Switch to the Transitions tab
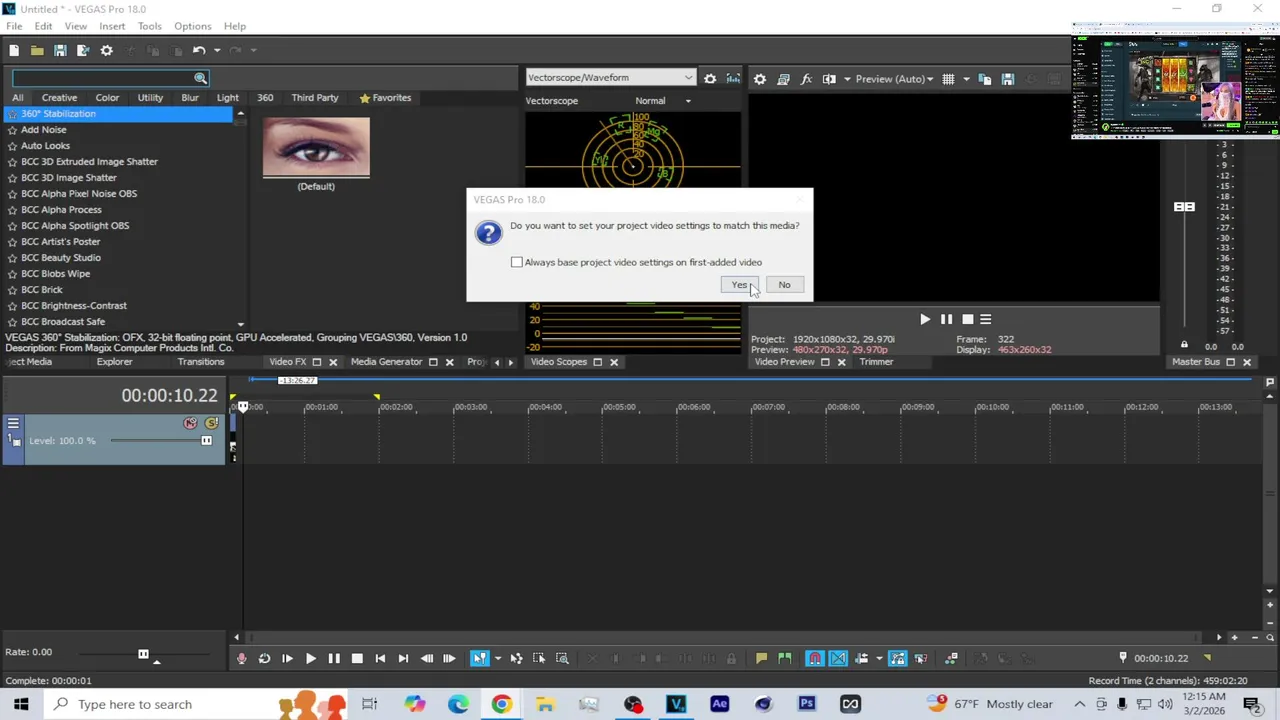The image size is (1280, 720). tap(201, 362)
